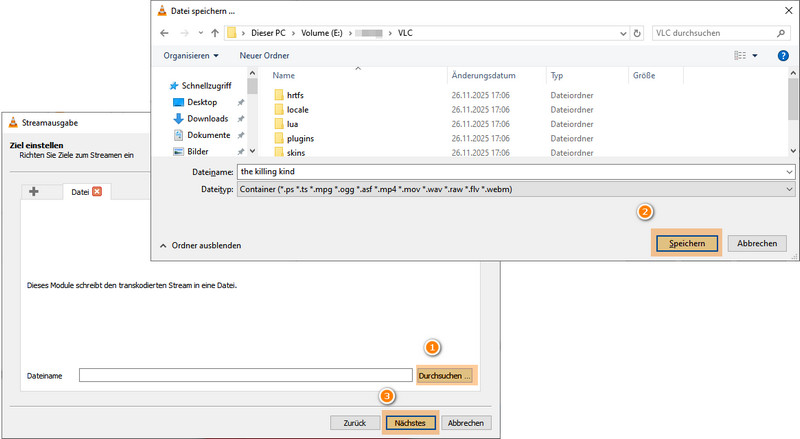Open the Organisieren menu
Image resolution: width=800 pixels, height=439 pixels.
191,56
